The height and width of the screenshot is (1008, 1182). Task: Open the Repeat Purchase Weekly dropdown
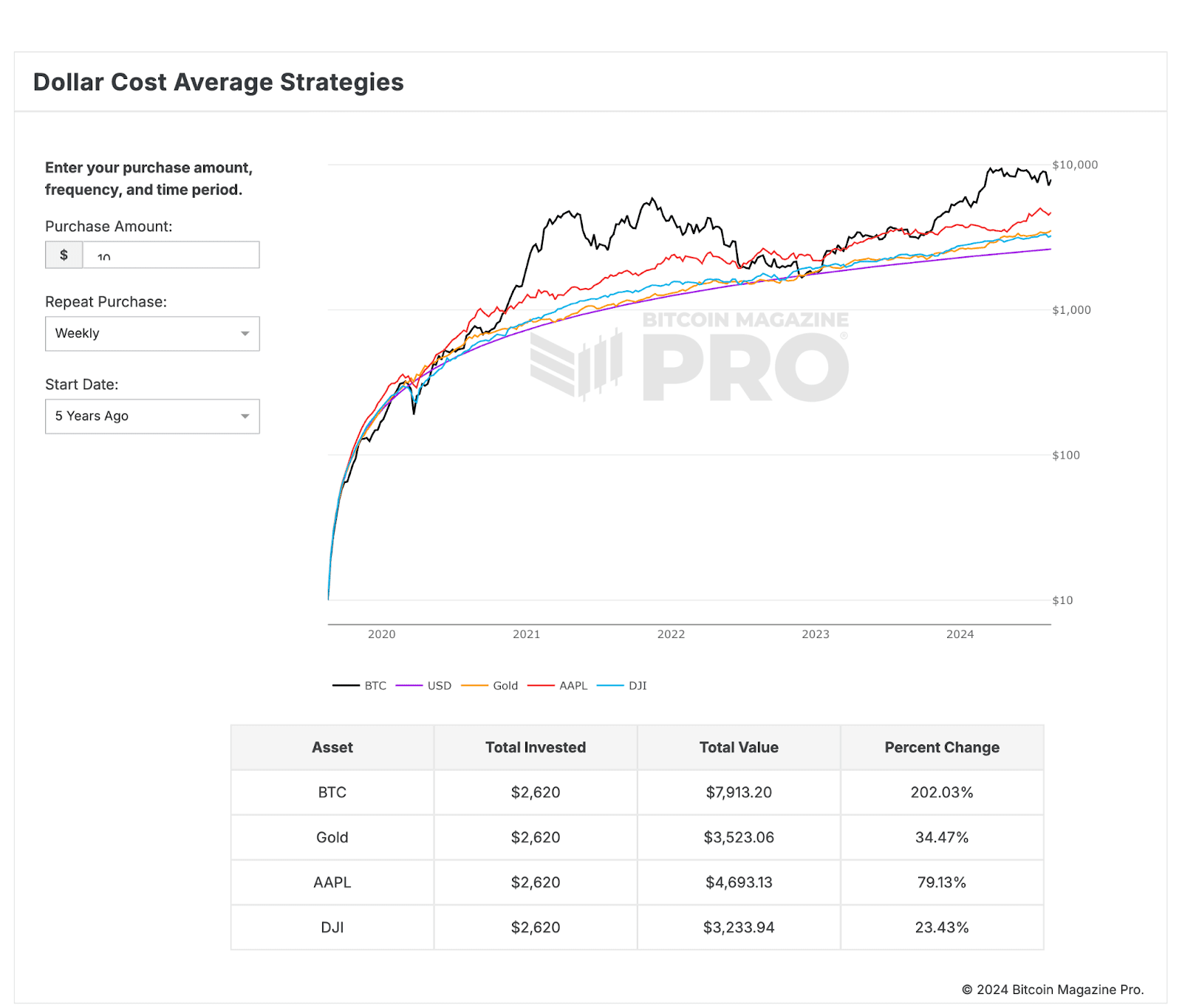click(152, 334)
